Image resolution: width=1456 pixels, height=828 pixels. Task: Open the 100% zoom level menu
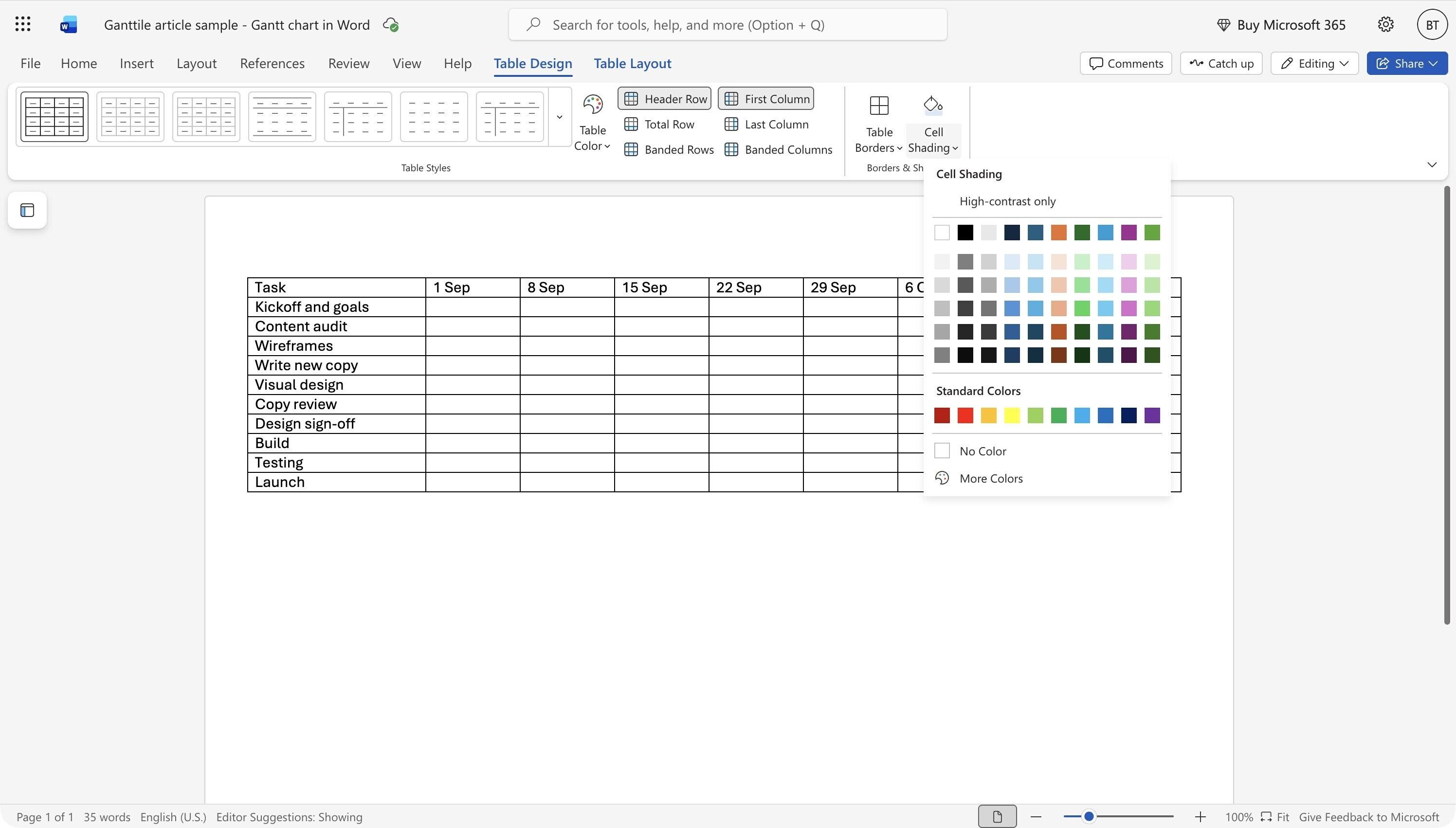point(1239,817)
